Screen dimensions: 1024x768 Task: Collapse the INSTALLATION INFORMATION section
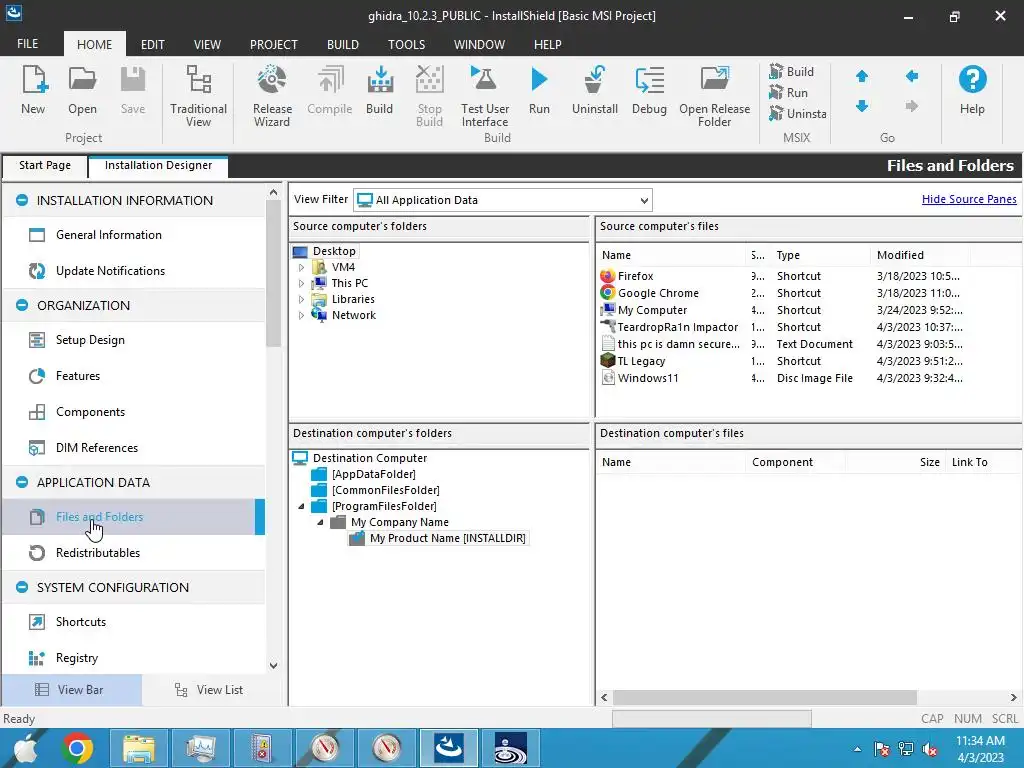tap(22, 200)
